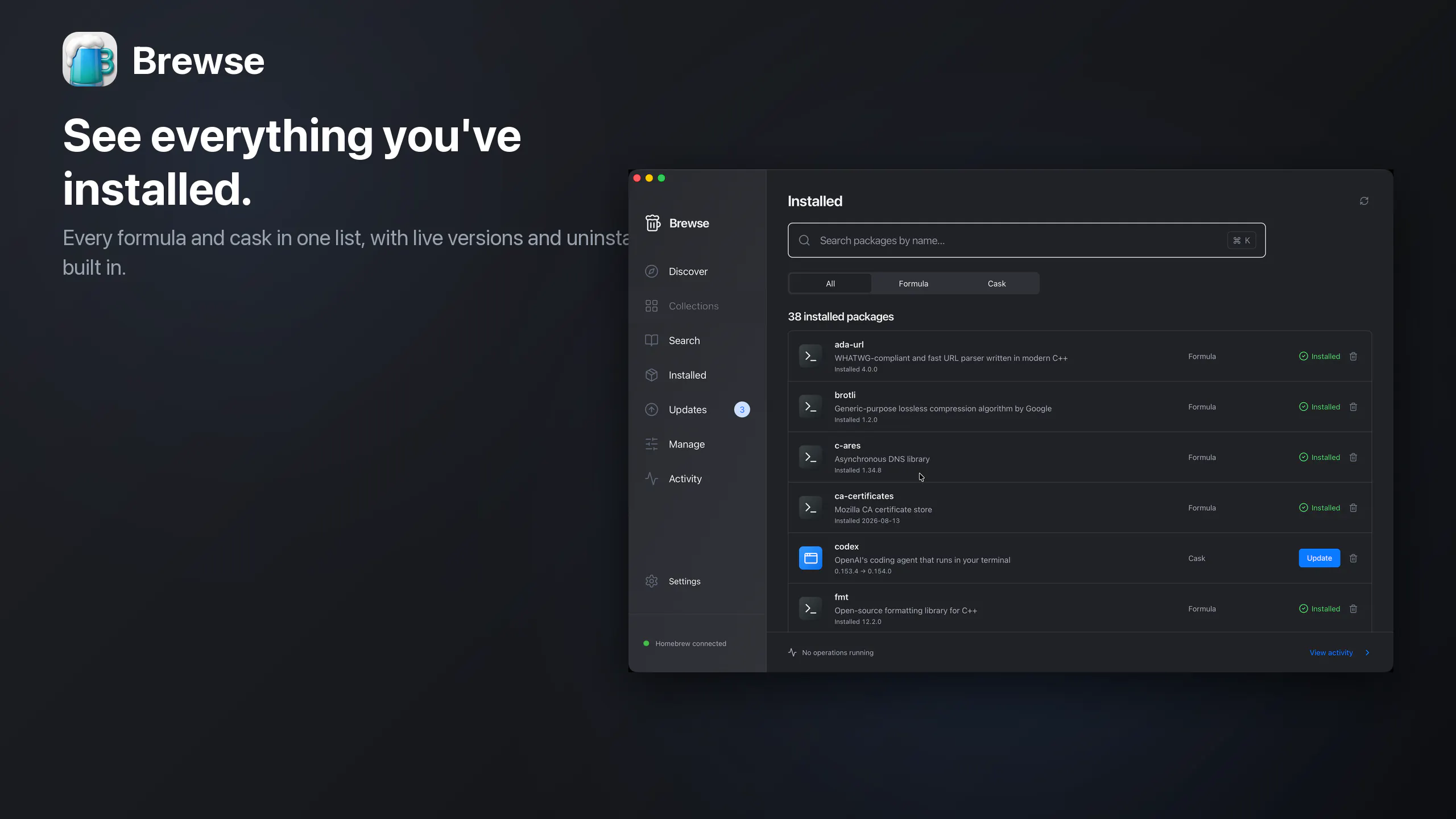
Task: Click the 38 installed packages heading
Action: pyautogui.click(x=841, y=316)
